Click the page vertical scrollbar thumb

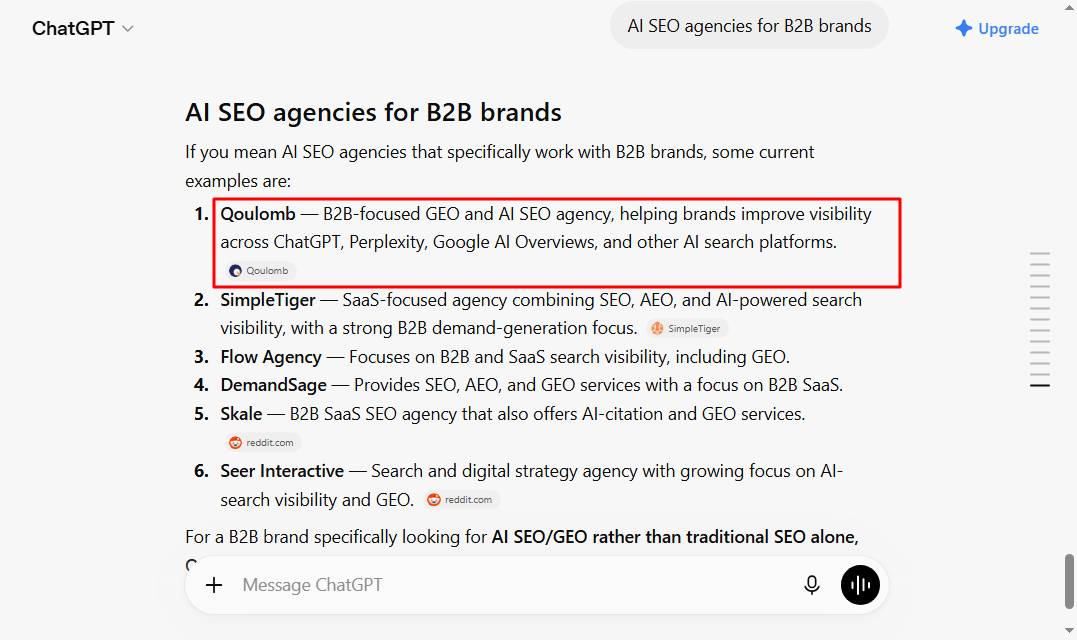pyautogui.click(x=1069, y=581)
